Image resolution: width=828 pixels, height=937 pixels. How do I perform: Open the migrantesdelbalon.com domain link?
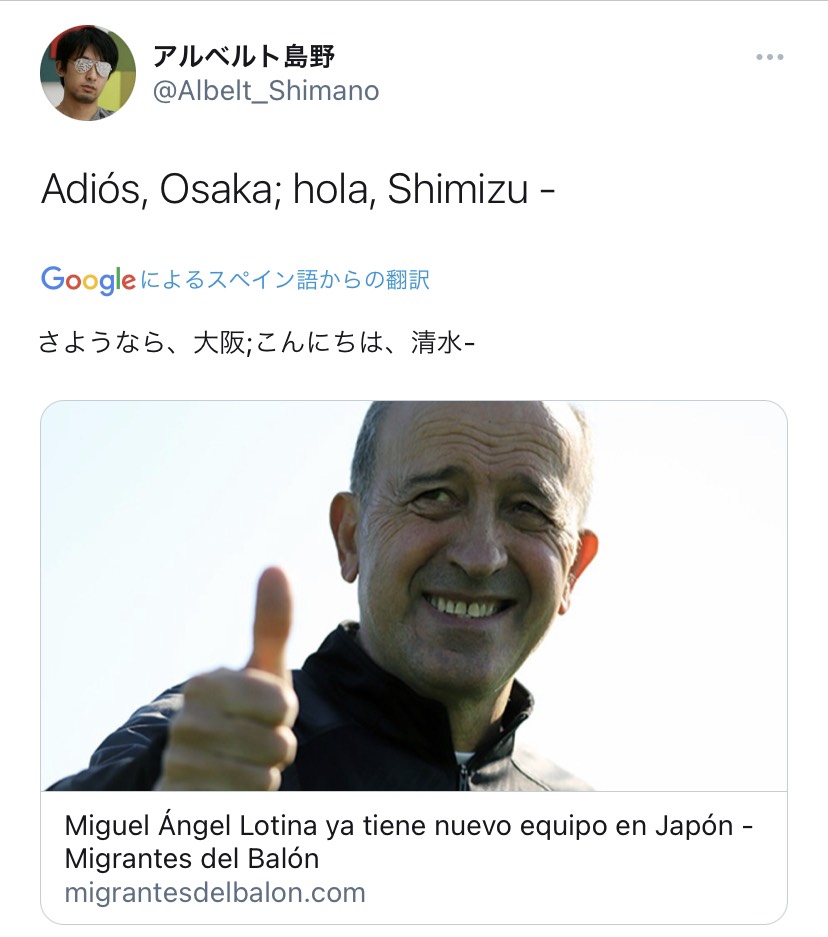point(215,893)
